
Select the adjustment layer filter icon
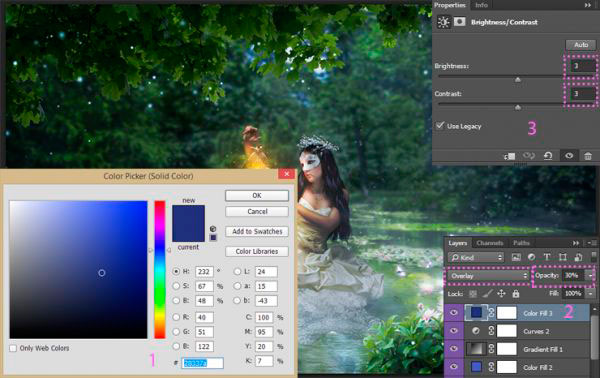tap(532, 257)
